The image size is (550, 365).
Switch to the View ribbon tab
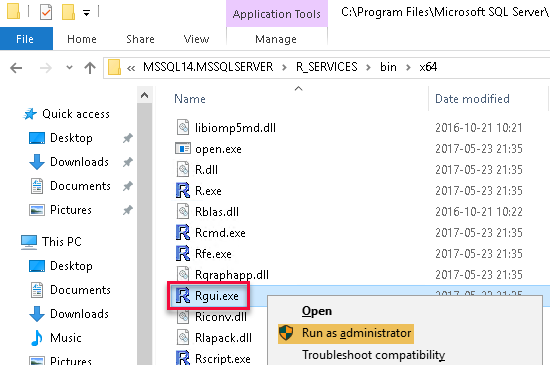(x=196, y=39)
